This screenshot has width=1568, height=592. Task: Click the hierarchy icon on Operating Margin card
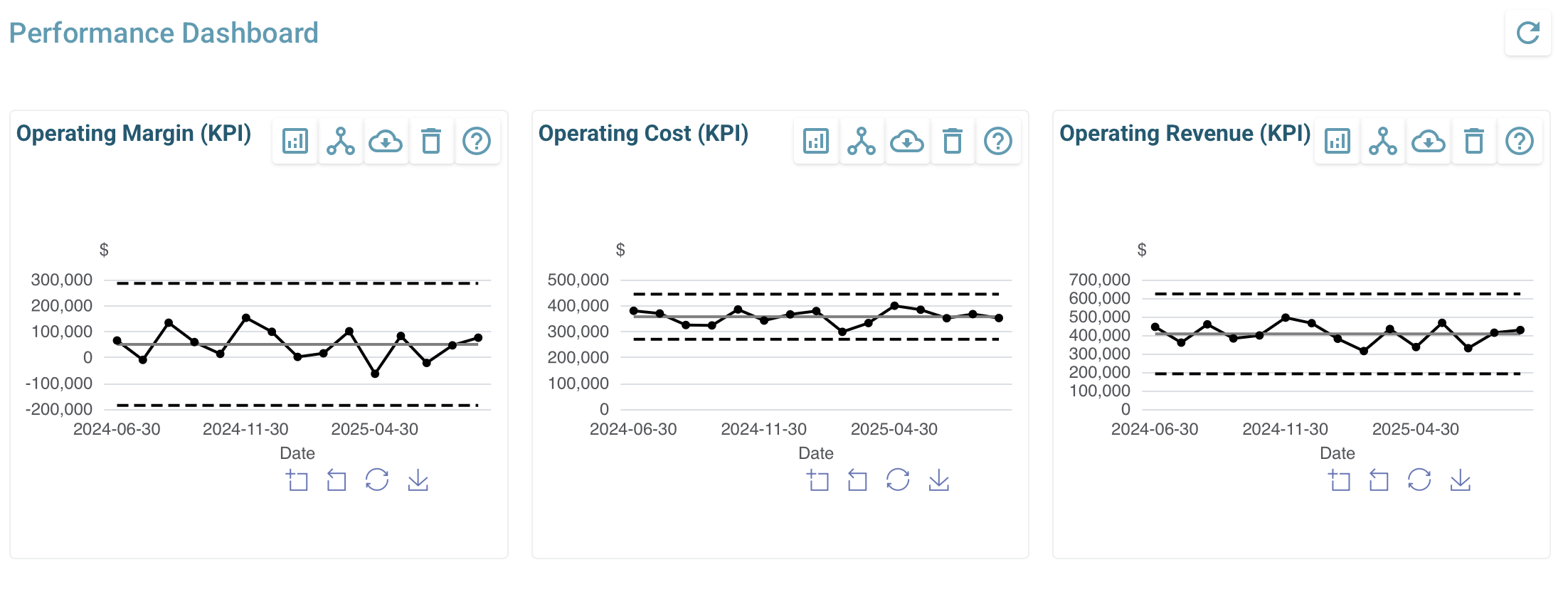341,141
